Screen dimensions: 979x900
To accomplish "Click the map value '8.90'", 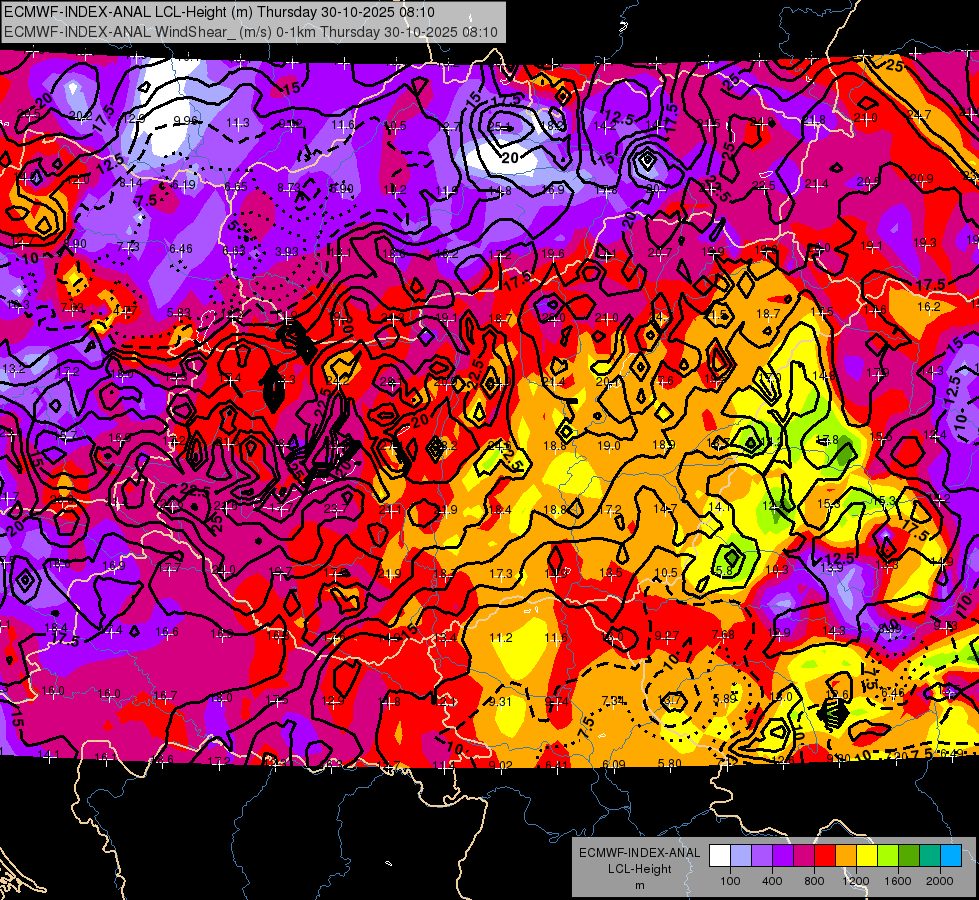I will point(75,244).
